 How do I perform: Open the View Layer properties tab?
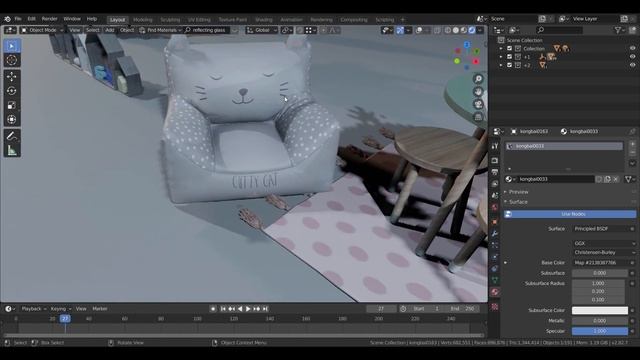495,184
